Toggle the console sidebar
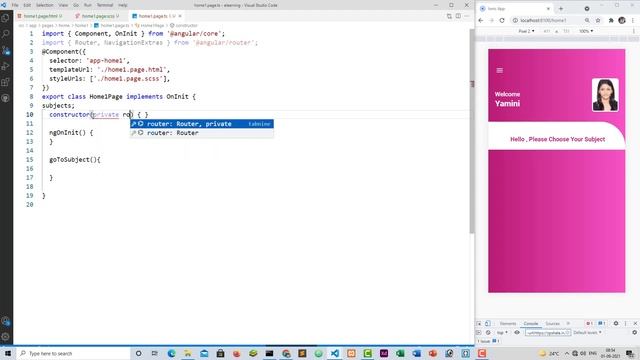The image size is (640, 360). 479,333
